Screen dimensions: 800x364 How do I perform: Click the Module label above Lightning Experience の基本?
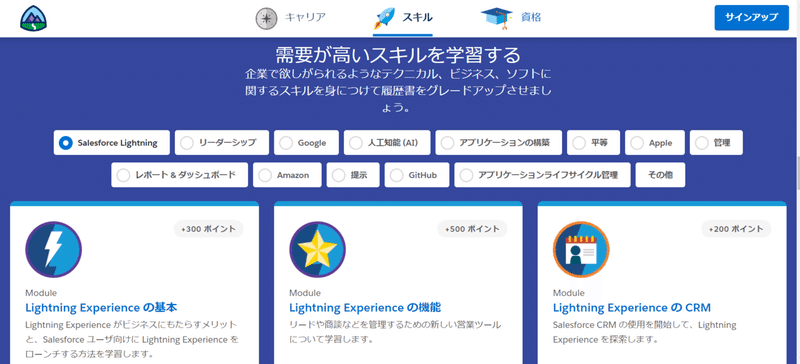point(41,293)
